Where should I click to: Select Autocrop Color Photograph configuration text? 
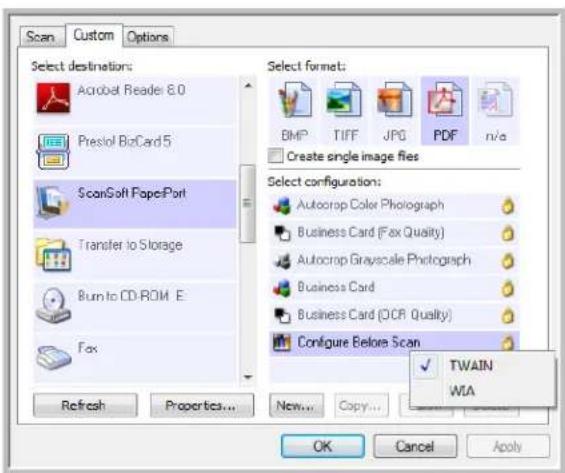[x=370, y=205]
